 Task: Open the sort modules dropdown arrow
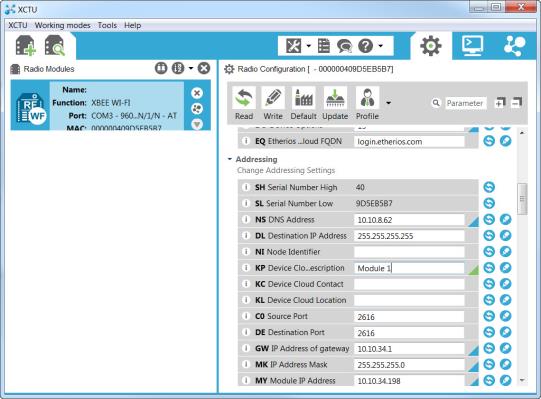pos(191,68)
